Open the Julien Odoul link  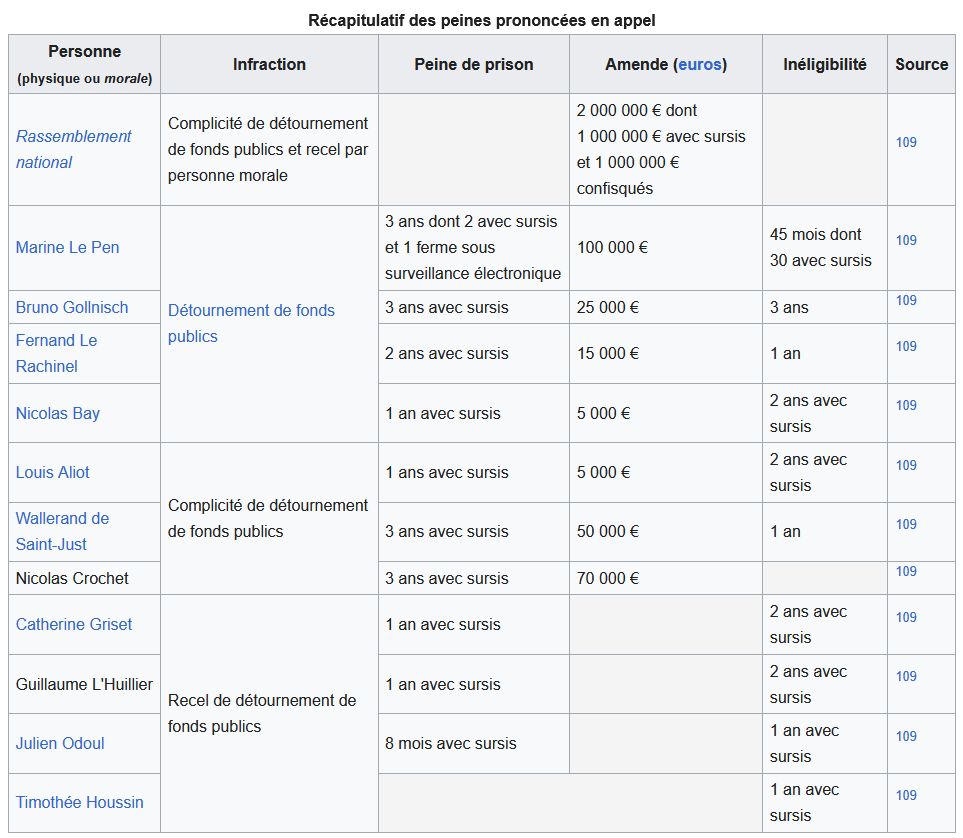click(60, 743)
